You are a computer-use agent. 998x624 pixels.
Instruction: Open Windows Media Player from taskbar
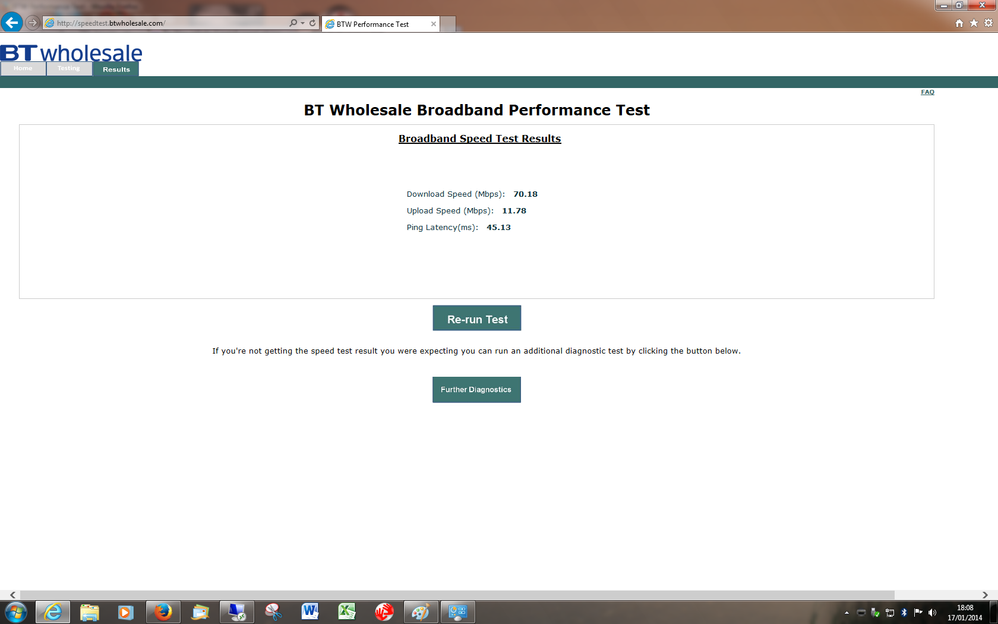[125, 613]
